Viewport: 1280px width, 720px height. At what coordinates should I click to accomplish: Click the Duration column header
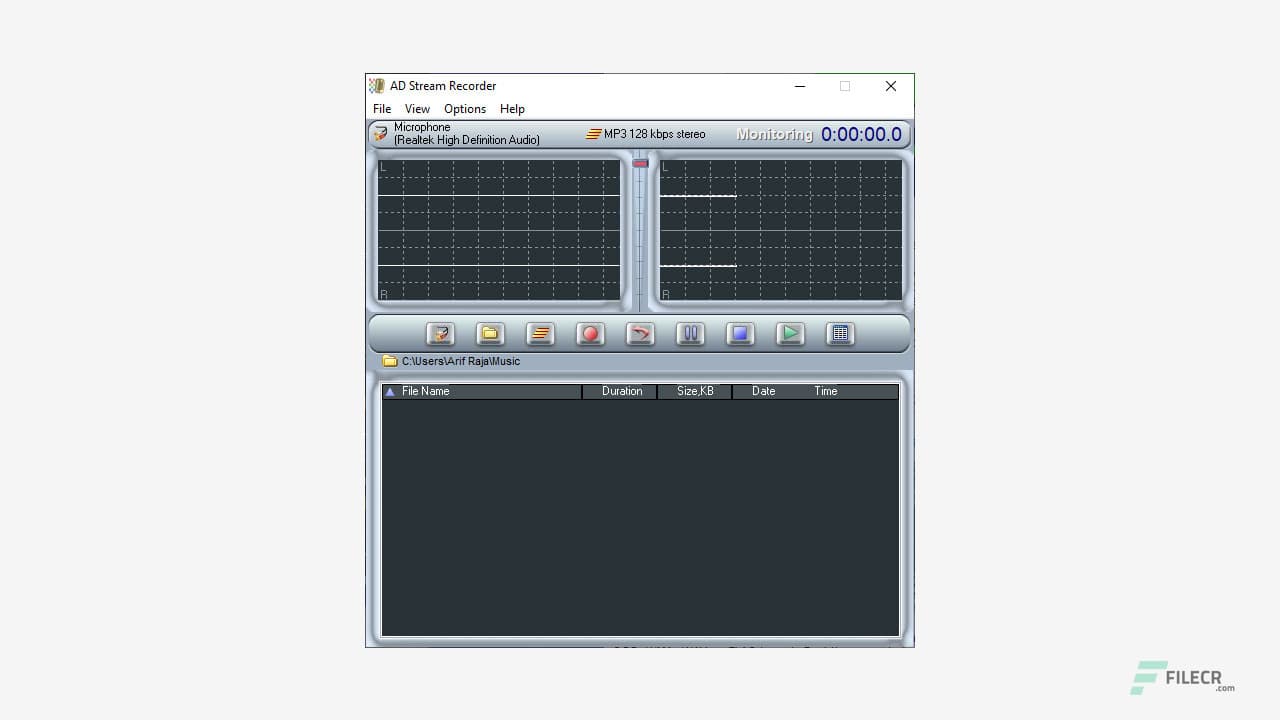point(621,391)
